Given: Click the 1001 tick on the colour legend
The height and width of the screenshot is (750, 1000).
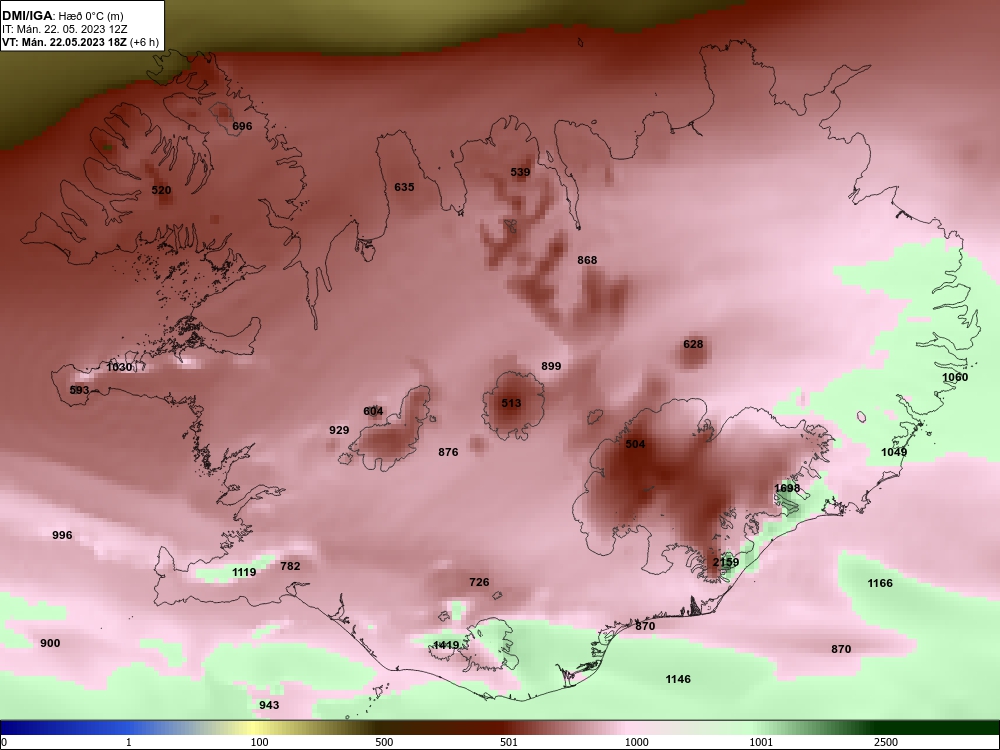Looking at the screenshot, I should pyautogui.click(x=761, y=742).
